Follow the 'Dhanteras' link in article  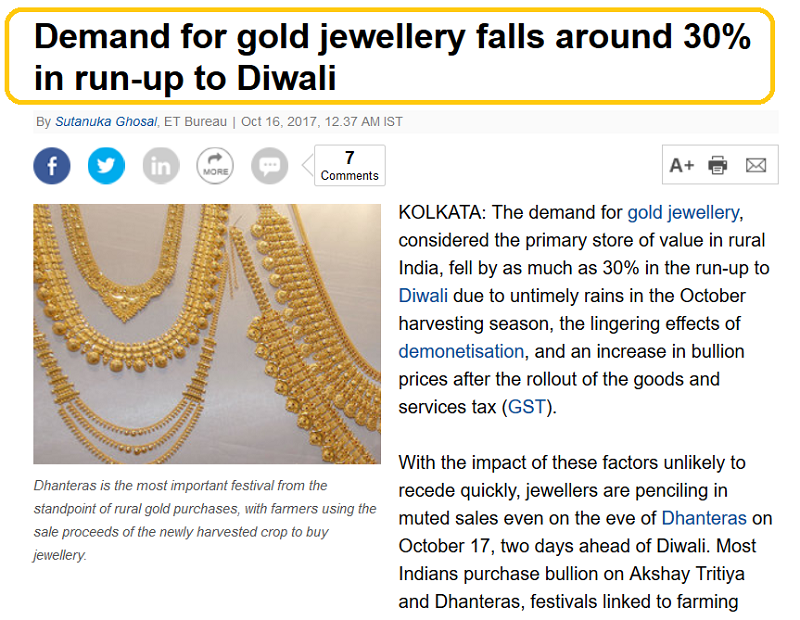coord(704,518)
